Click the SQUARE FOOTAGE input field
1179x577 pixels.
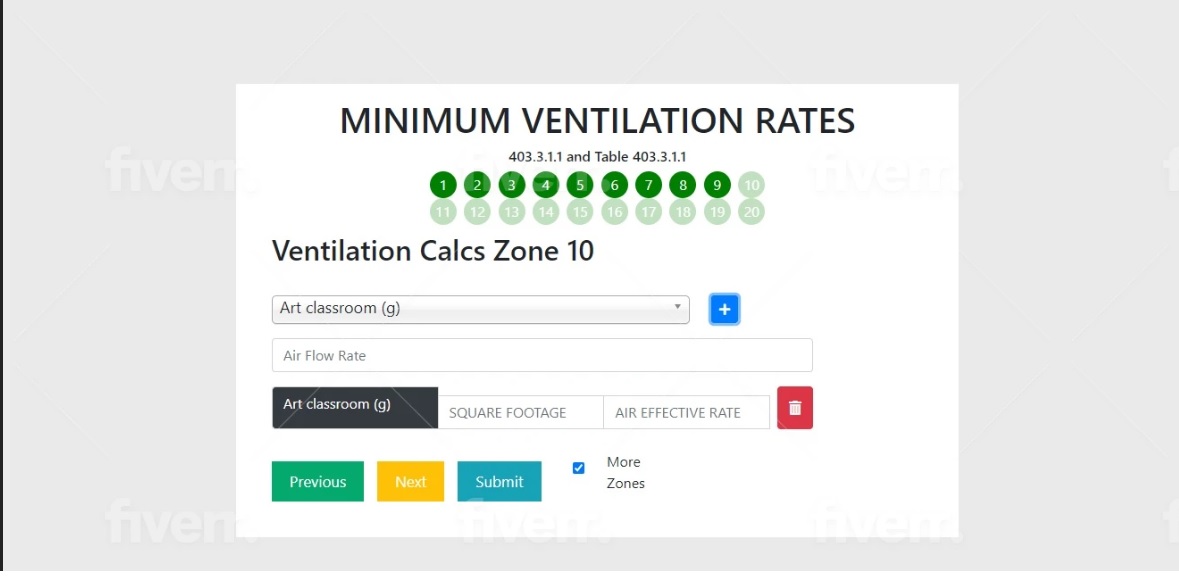[x=520, y=412]
